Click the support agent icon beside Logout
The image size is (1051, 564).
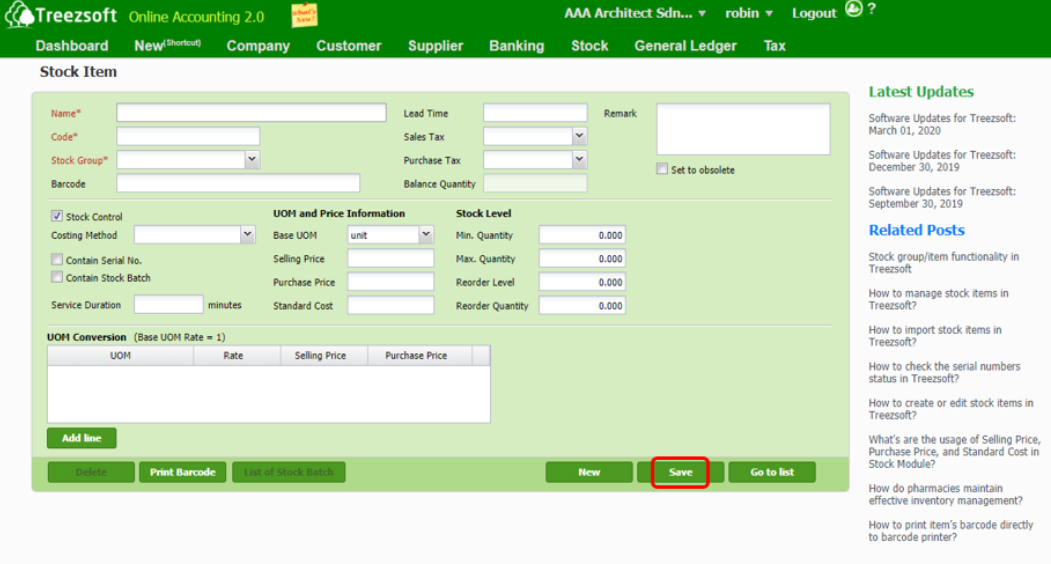click(853, 9)
